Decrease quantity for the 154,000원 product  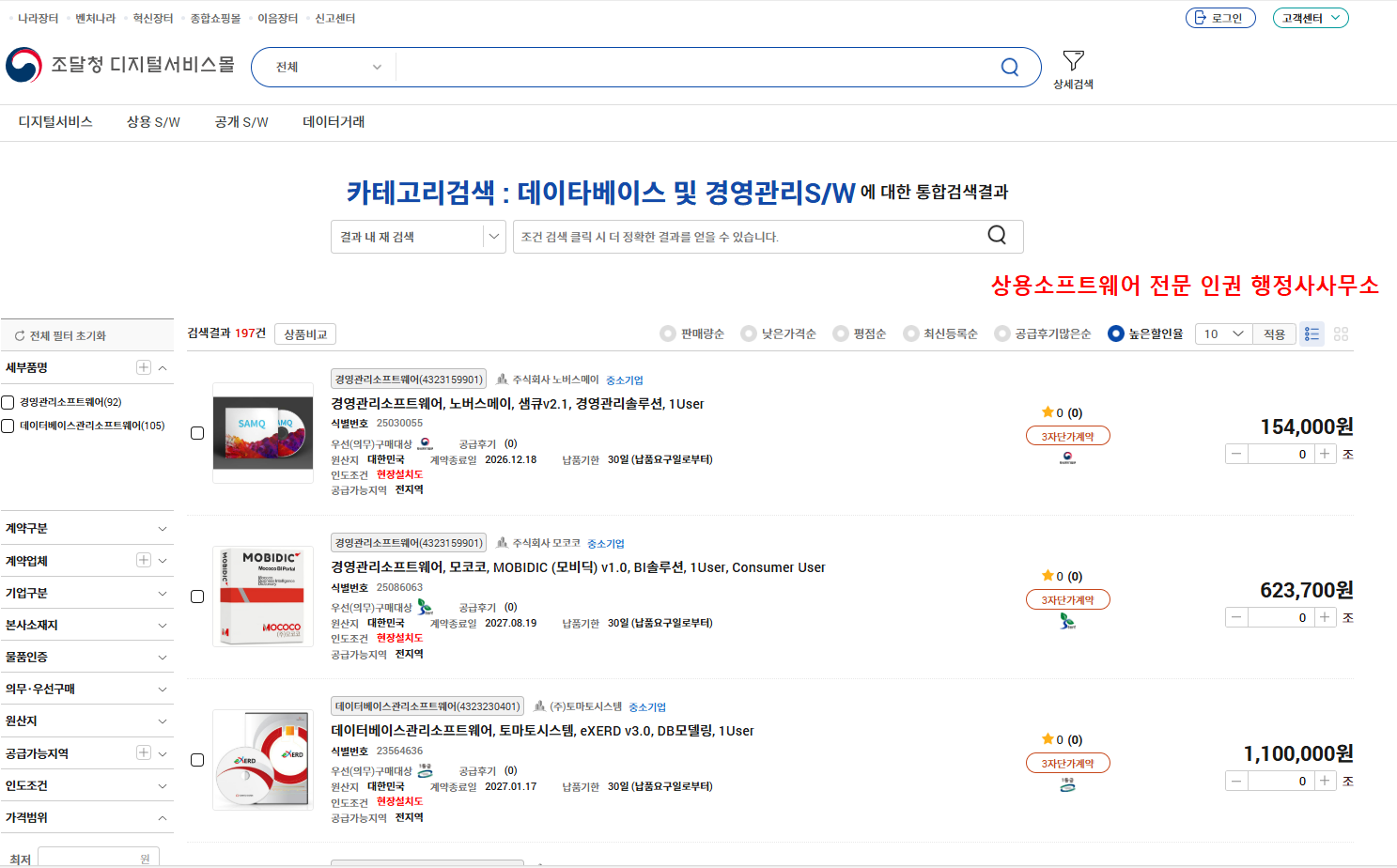click(1236, 454)
